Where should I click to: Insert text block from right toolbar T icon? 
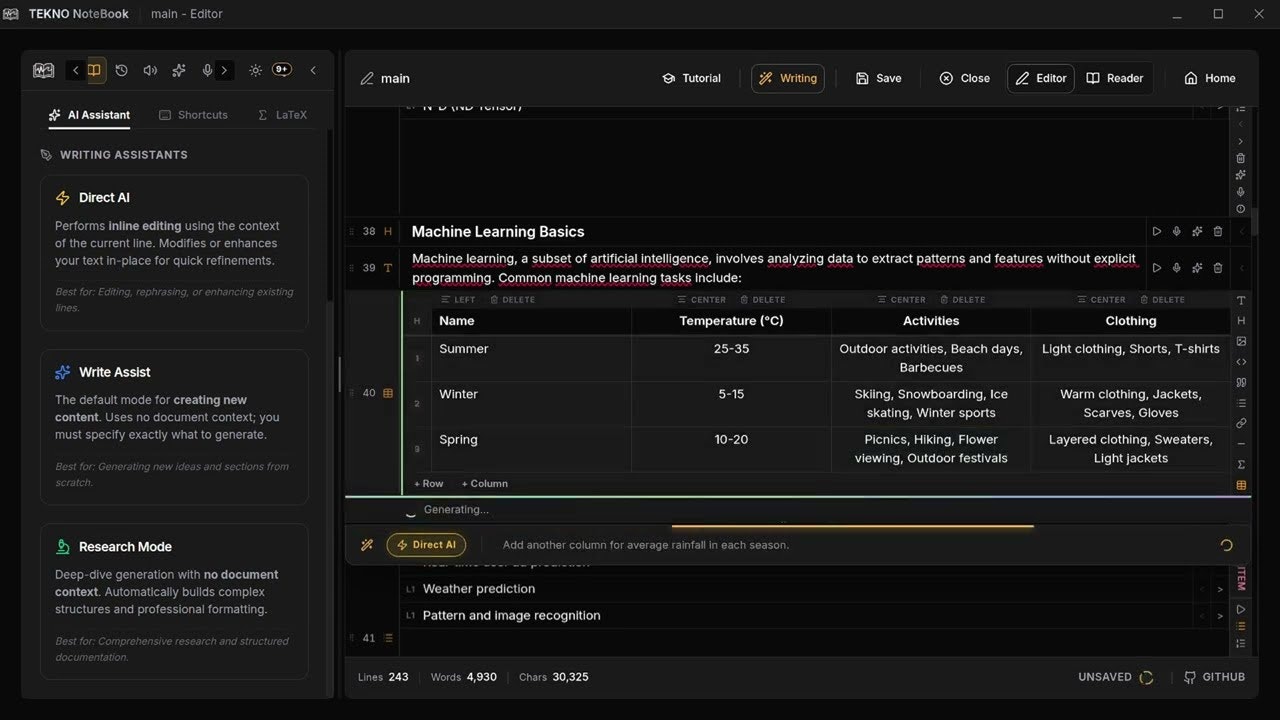tap(1241, 300)
